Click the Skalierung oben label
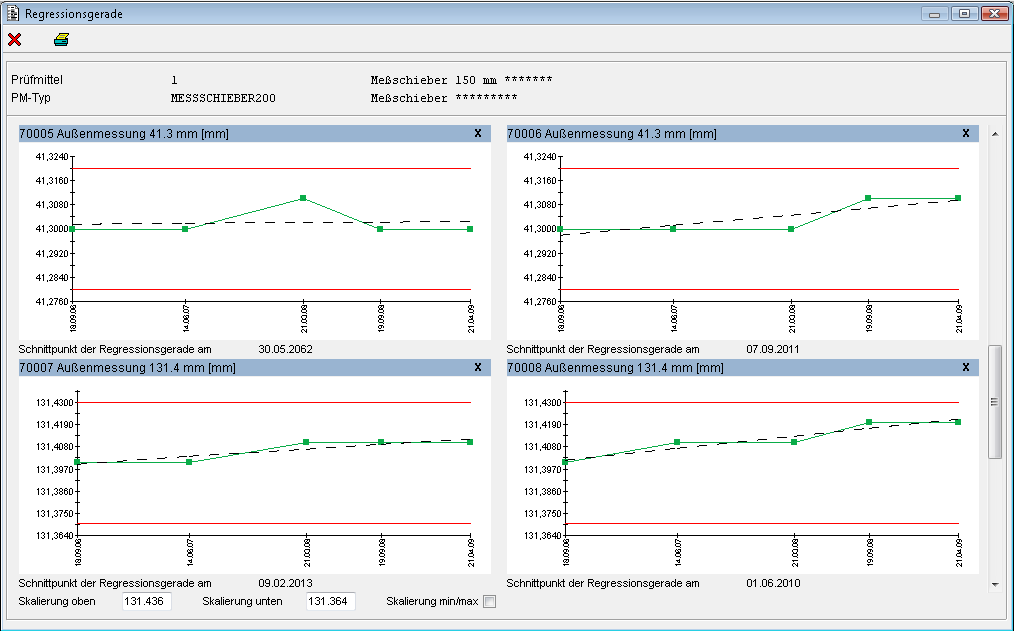1014x631 pixels. click(x=57, y=601)
